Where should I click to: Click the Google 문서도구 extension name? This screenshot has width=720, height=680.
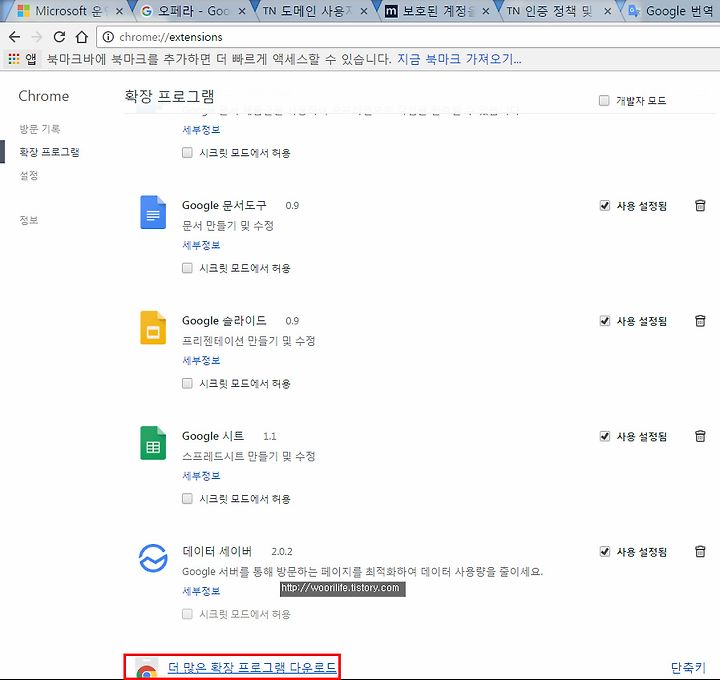click(224, 205)
